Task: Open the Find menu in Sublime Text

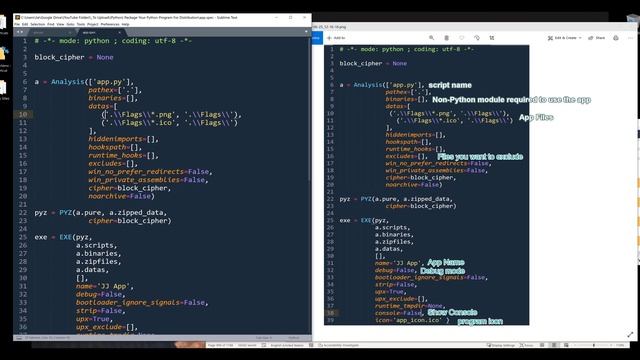Action: pos(51,24)
